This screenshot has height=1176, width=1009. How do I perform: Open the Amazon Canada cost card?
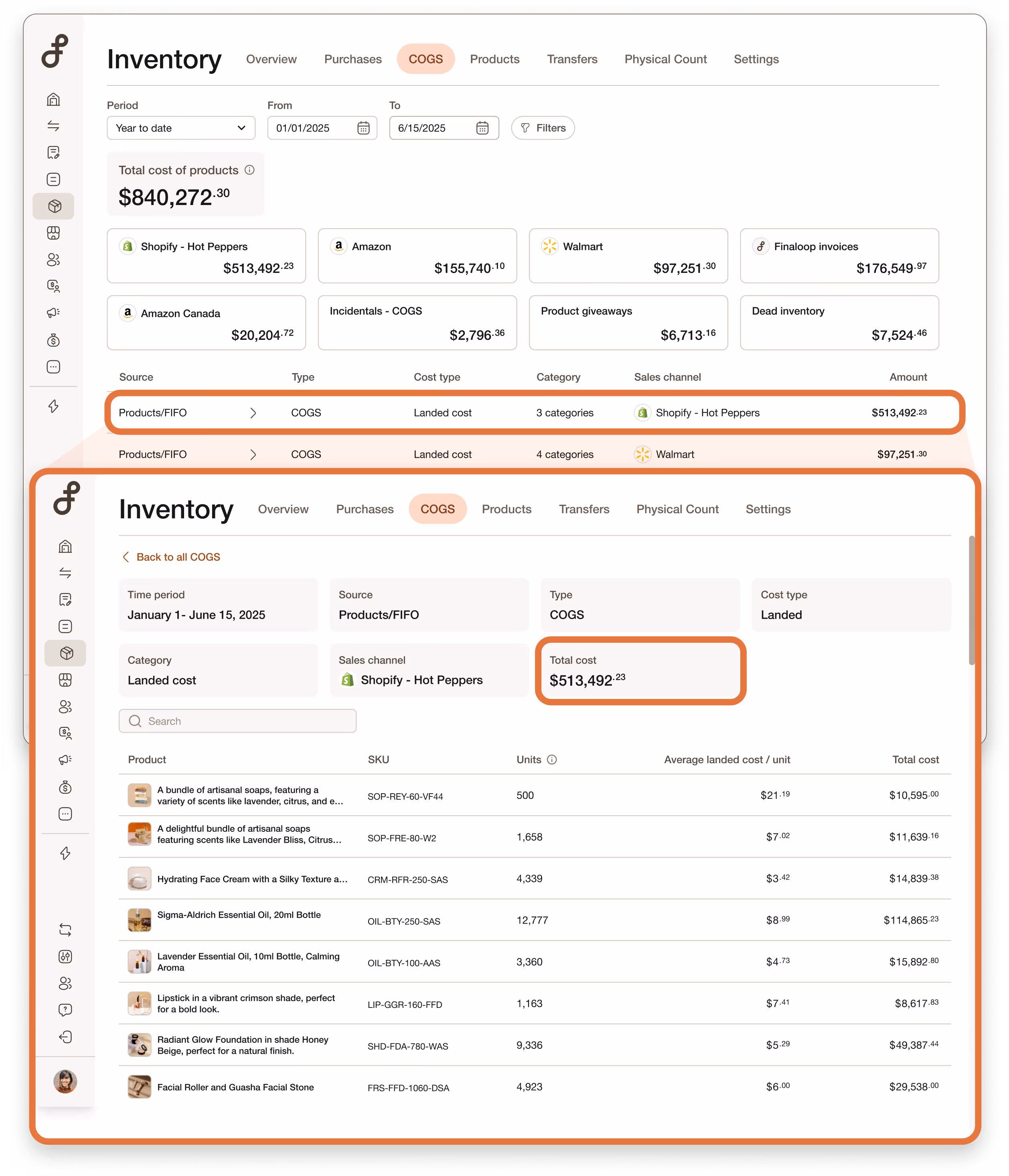coord(207,323)
